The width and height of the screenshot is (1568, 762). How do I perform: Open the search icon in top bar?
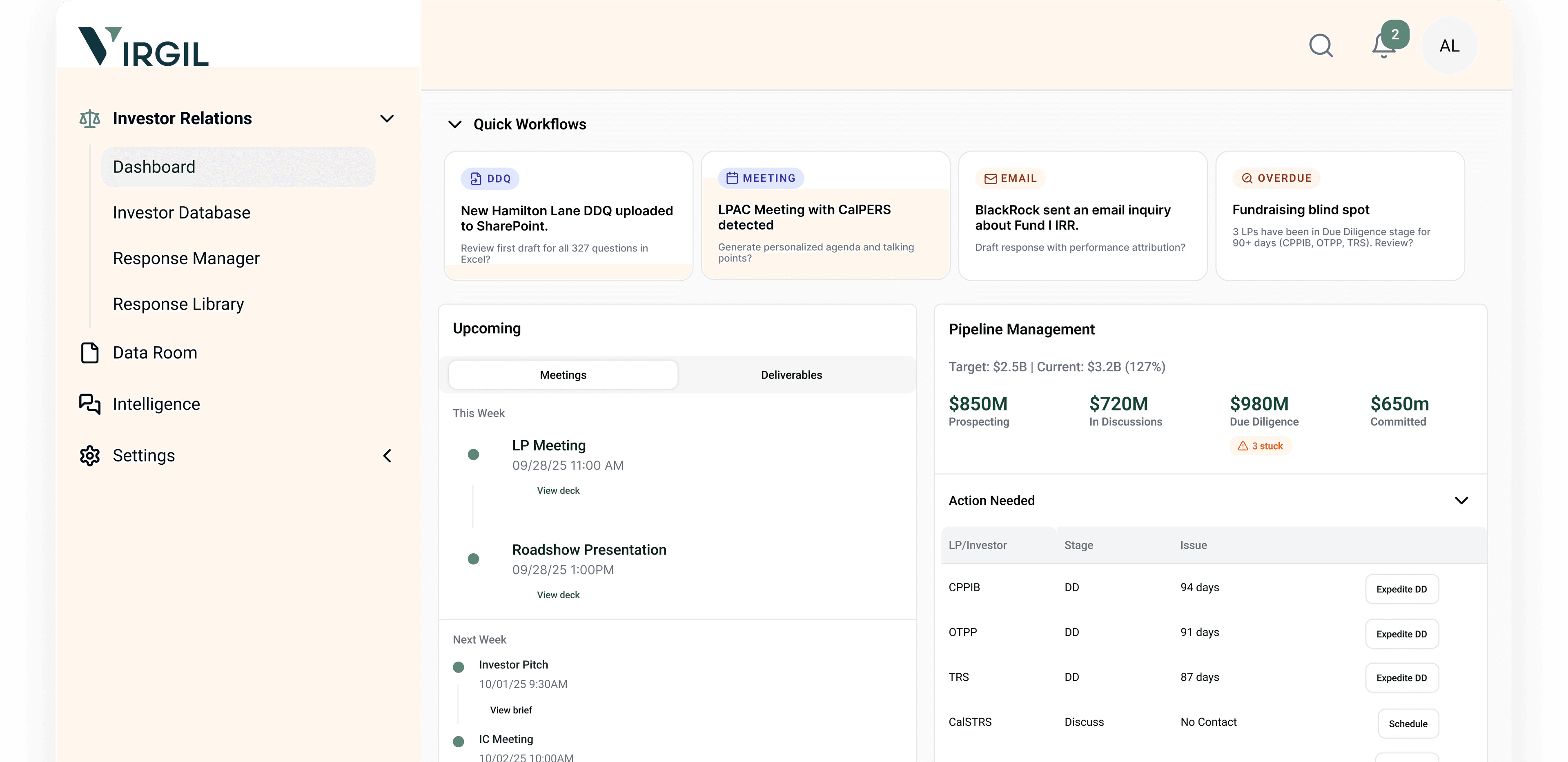[x=1320, y=46]
